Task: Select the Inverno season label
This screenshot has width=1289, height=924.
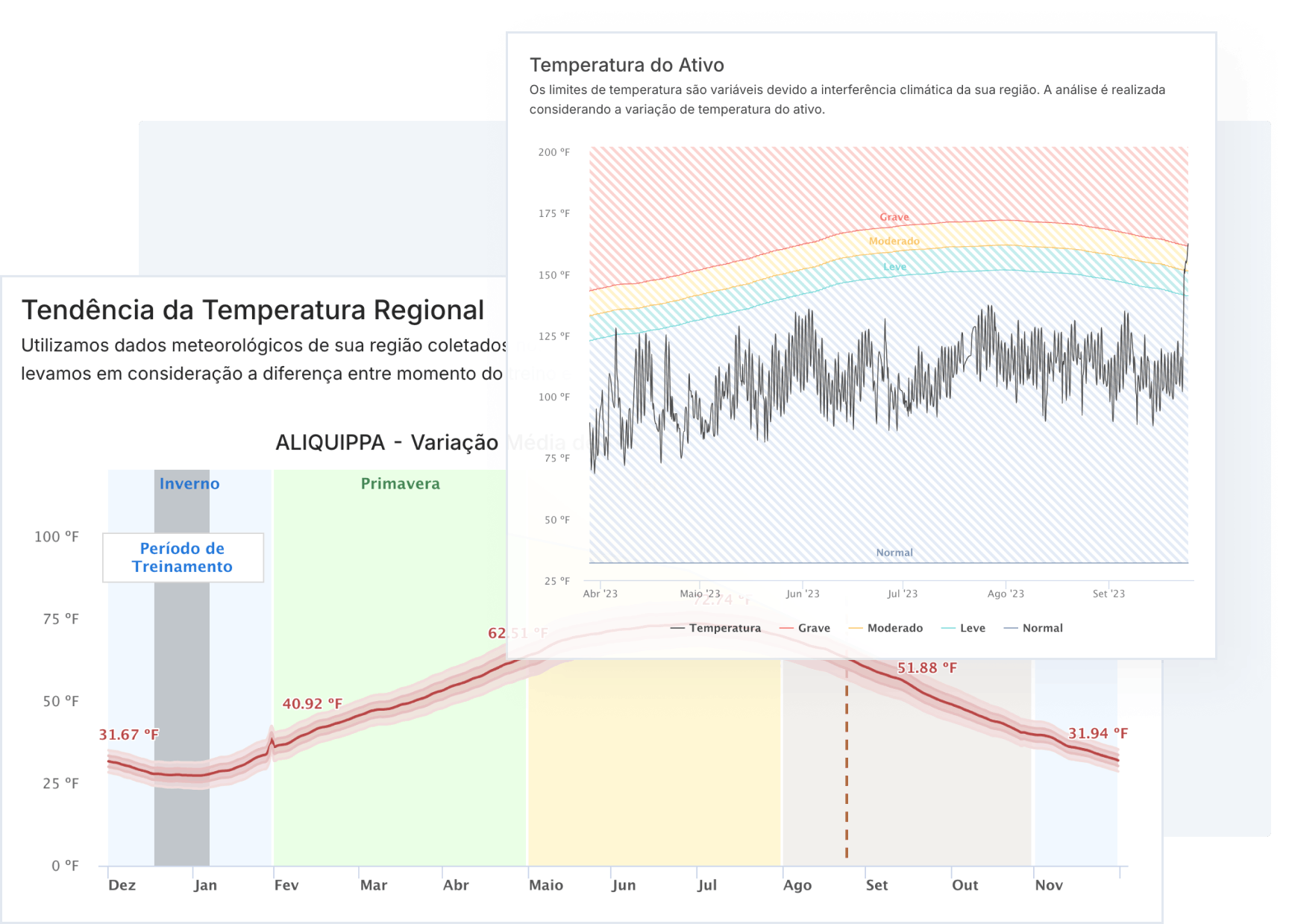Action: click(189, 483)
